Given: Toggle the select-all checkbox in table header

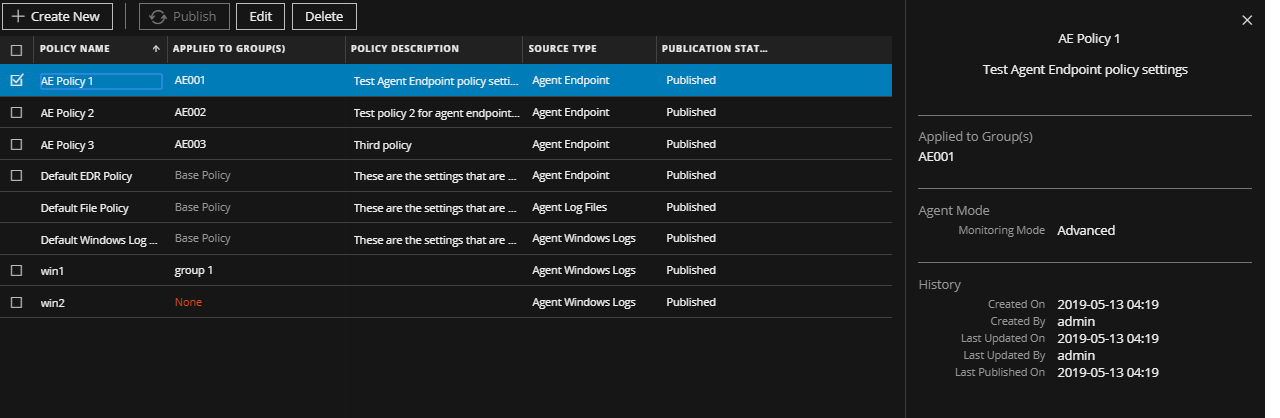Looking at the screenshot, I should tap(16, 49).
